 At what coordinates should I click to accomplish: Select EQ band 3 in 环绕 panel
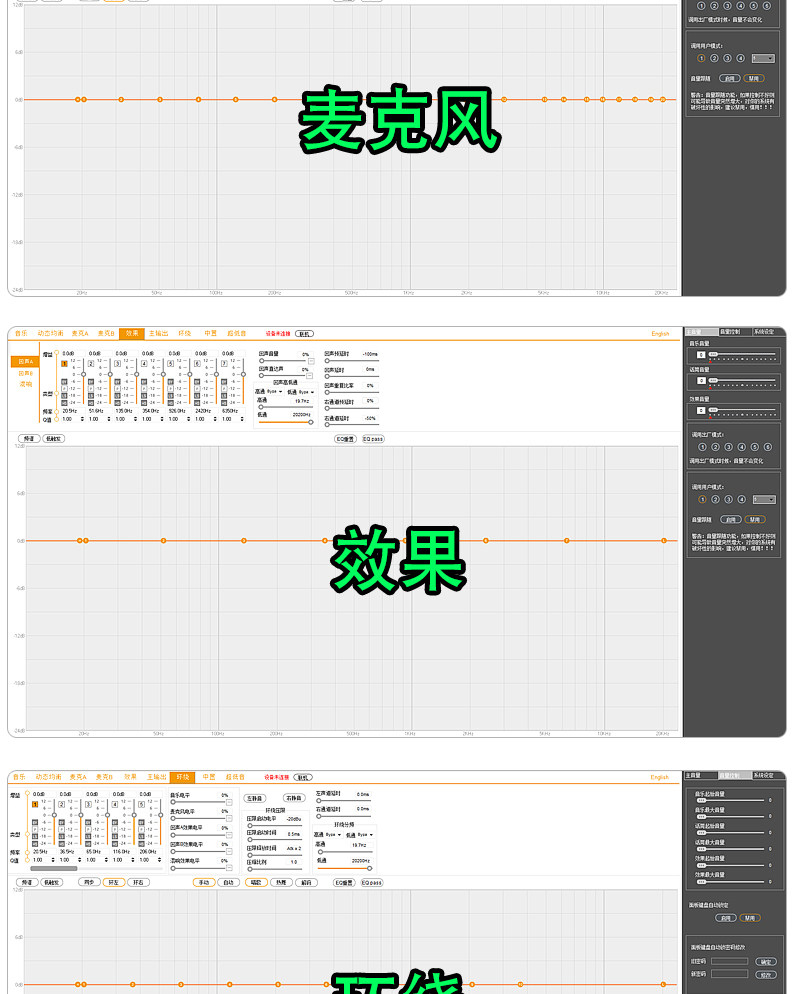pyautogui.click(x=88, y=804)
